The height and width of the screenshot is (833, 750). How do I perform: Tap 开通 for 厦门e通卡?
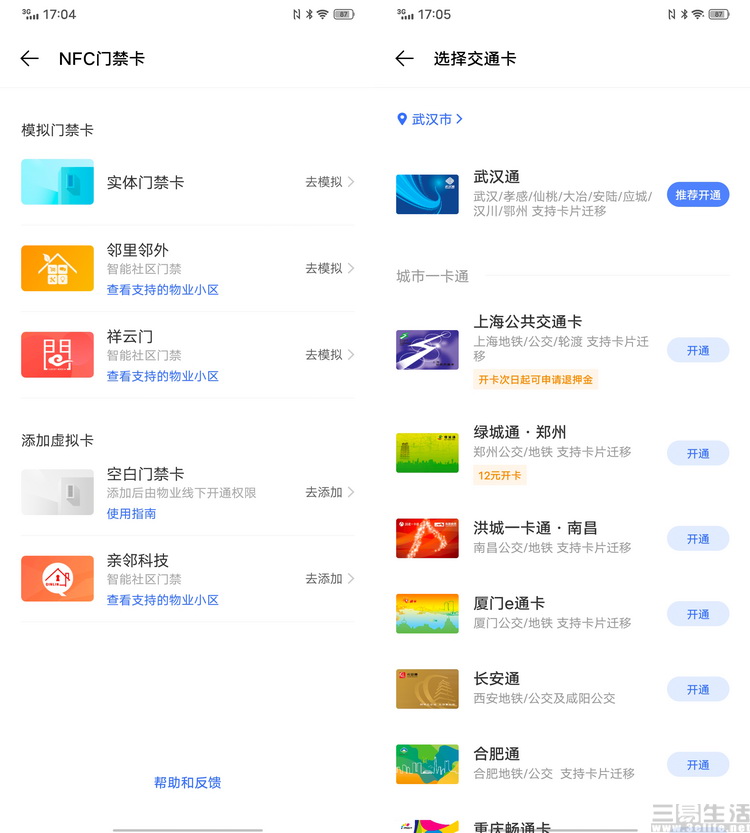[x=698, y=615]
